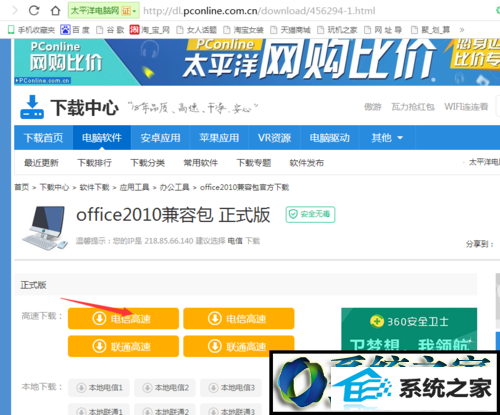Open the 网址导 bookmark

383,30
